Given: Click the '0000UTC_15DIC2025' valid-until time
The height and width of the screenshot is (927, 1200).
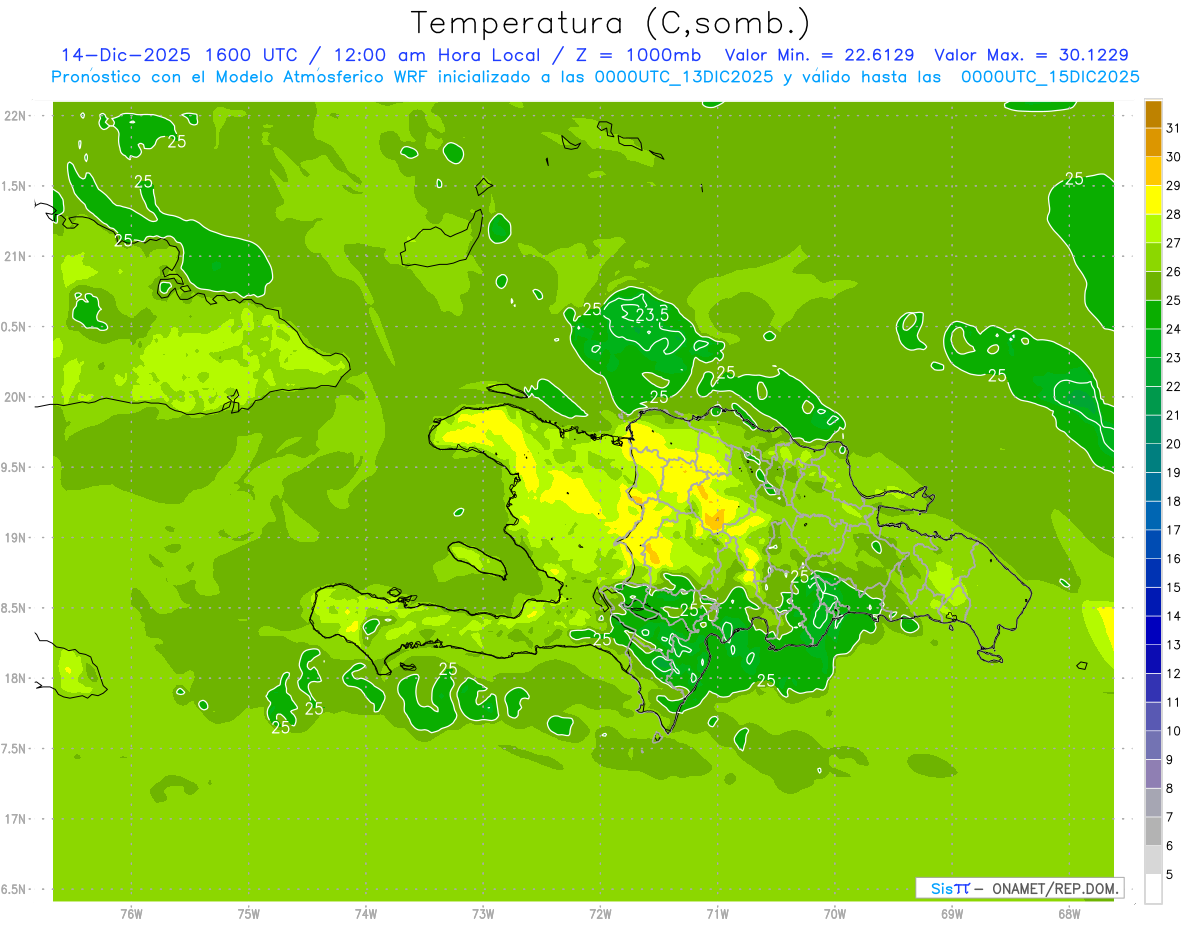Looking at the screenshot, I should (x=1050, y=77).
